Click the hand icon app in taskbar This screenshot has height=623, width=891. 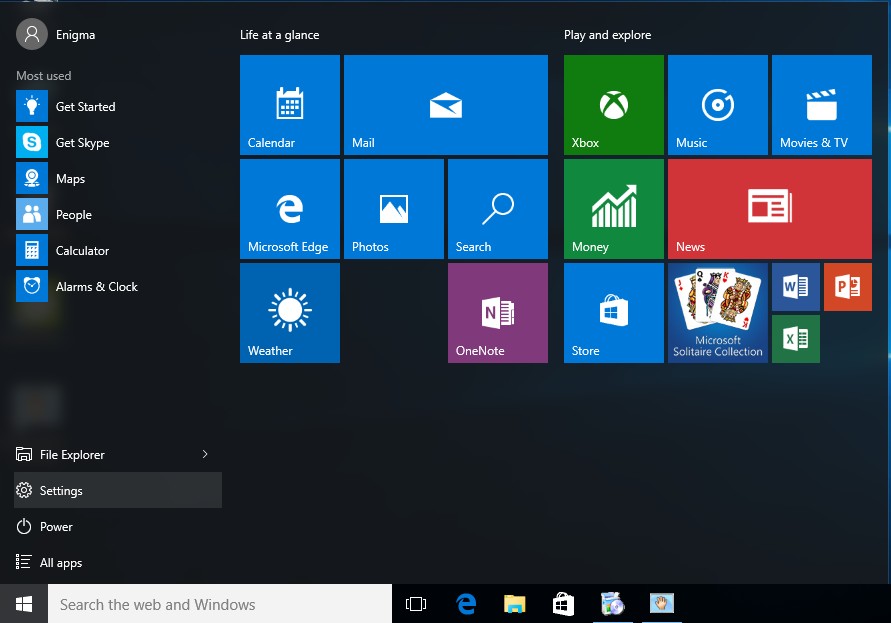point(661,604)
